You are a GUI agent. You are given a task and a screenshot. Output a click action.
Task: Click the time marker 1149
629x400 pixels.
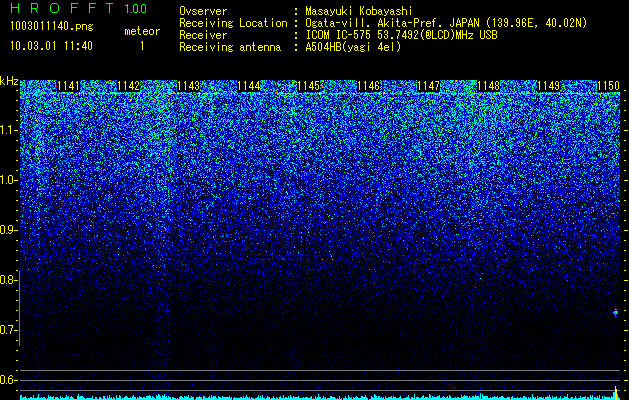548,85
